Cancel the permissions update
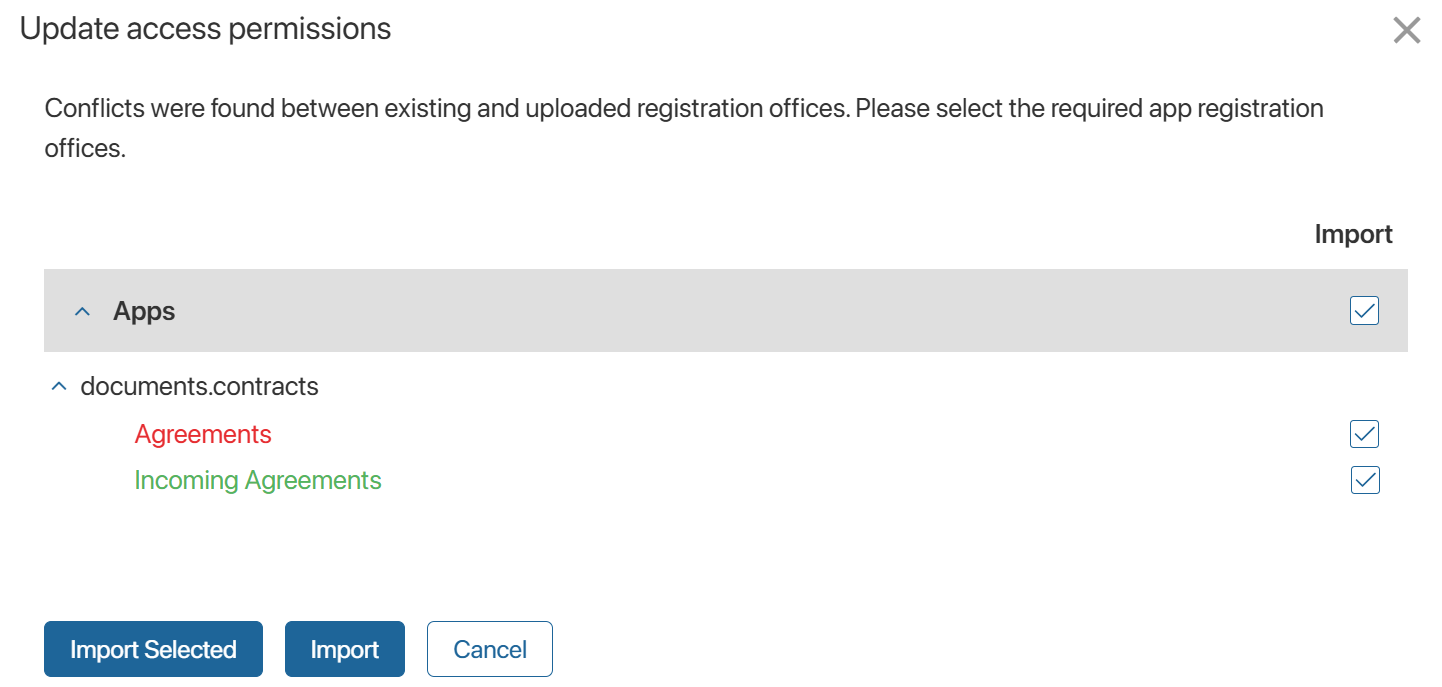 (x=489, y=649)
